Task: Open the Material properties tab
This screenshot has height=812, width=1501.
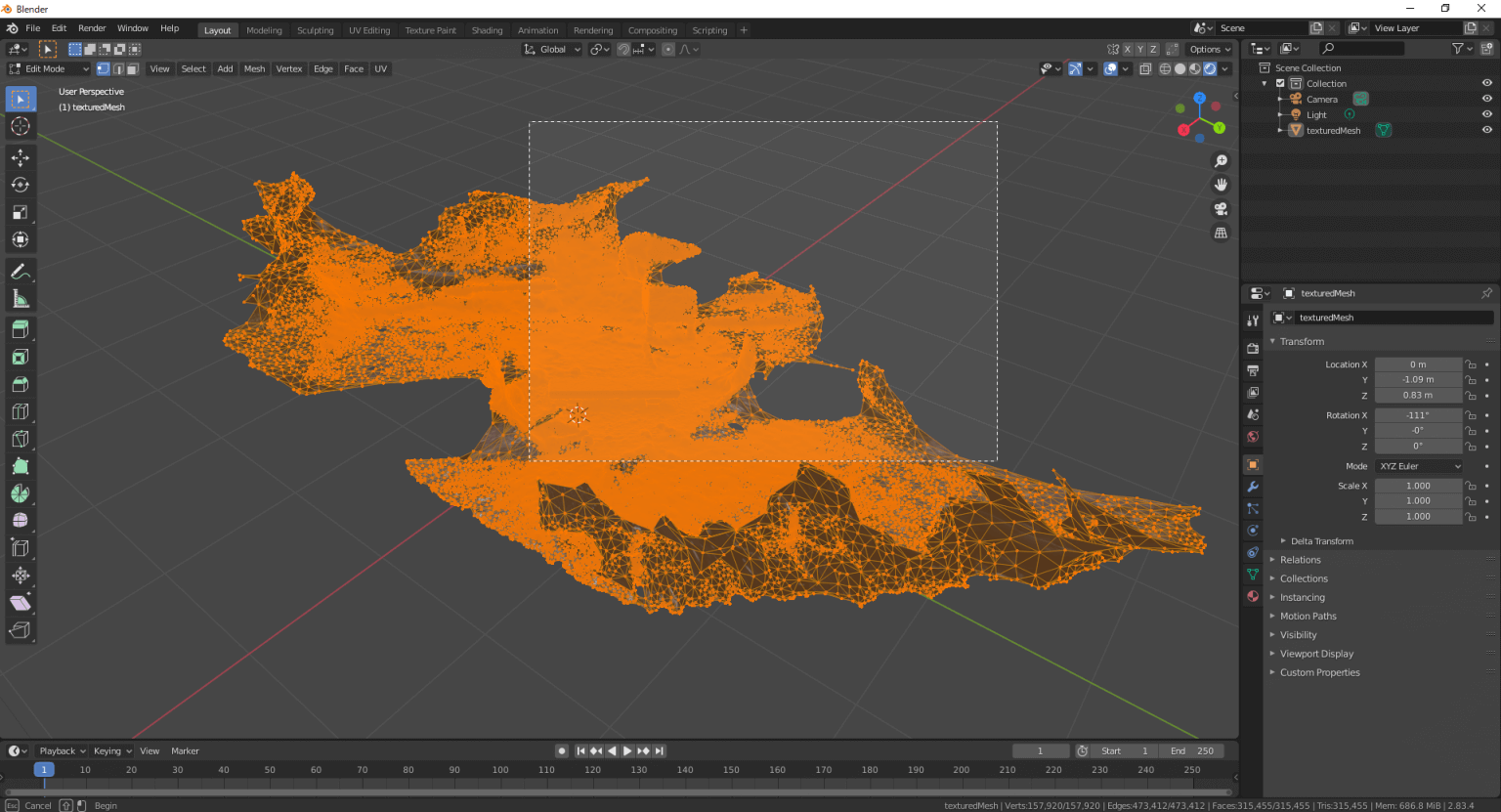Action: pos(1252,596)
